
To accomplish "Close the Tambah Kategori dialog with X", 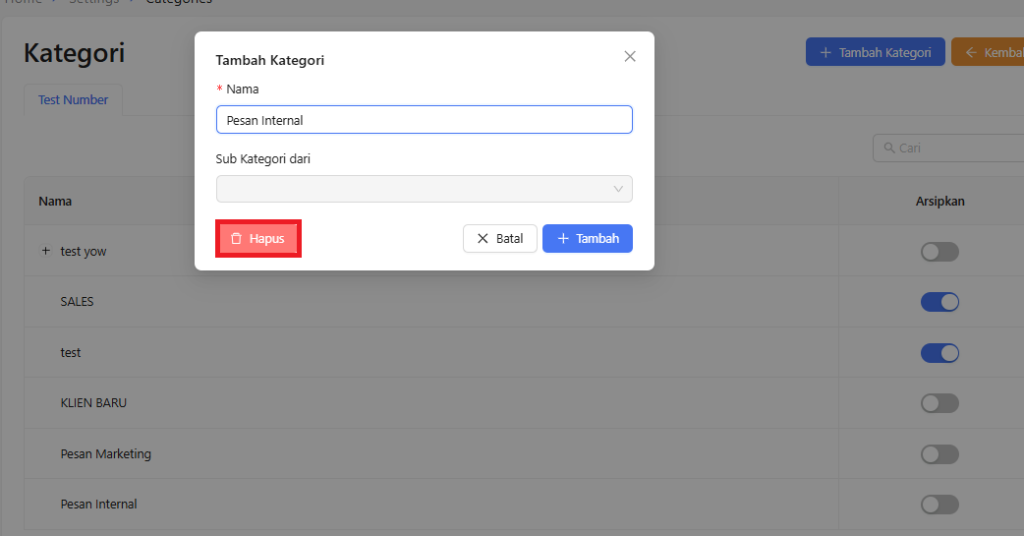I will click(x=630, y=57).
